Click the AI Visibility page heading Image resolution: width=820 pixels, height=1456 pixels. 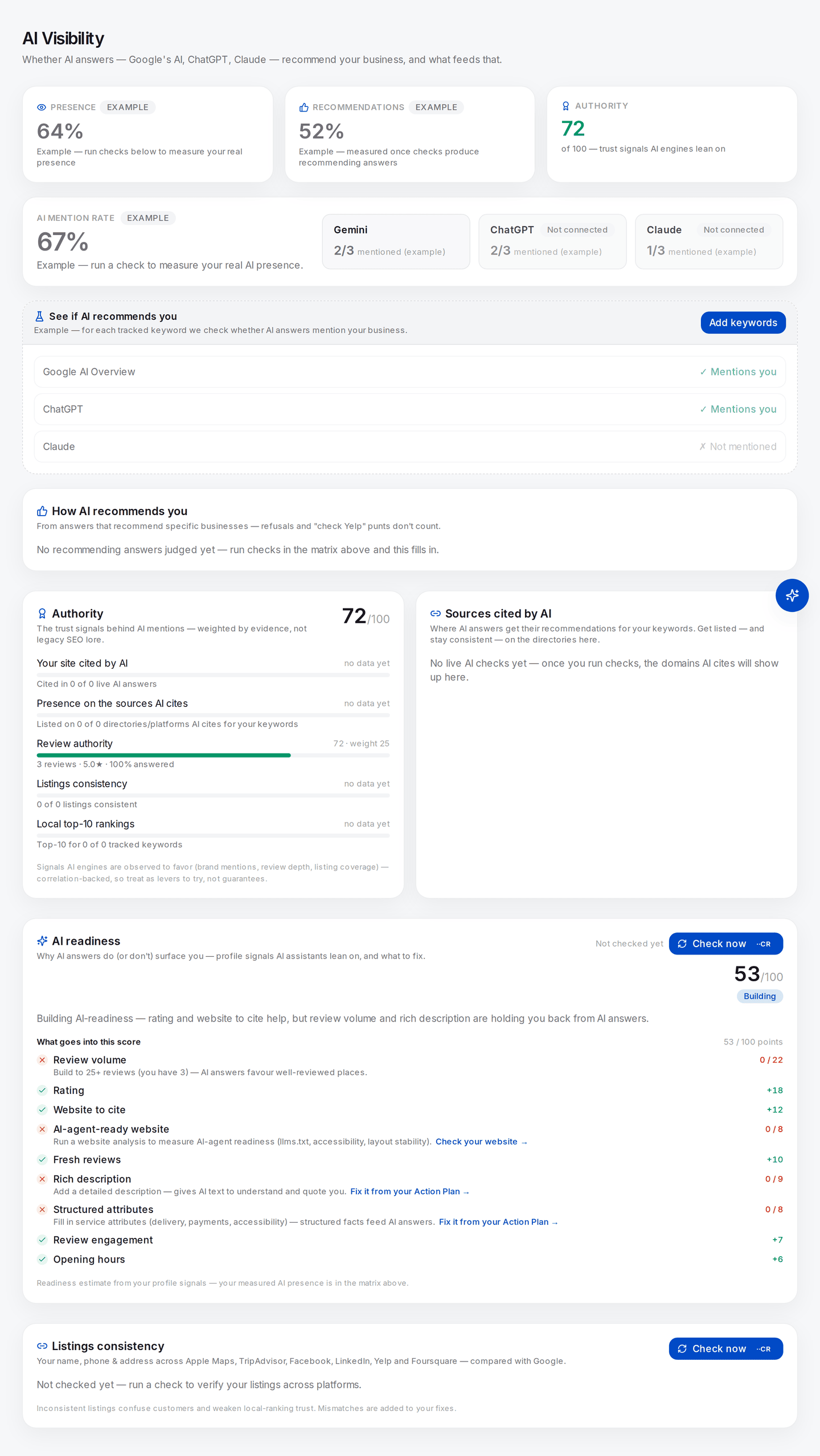[63, 38]
